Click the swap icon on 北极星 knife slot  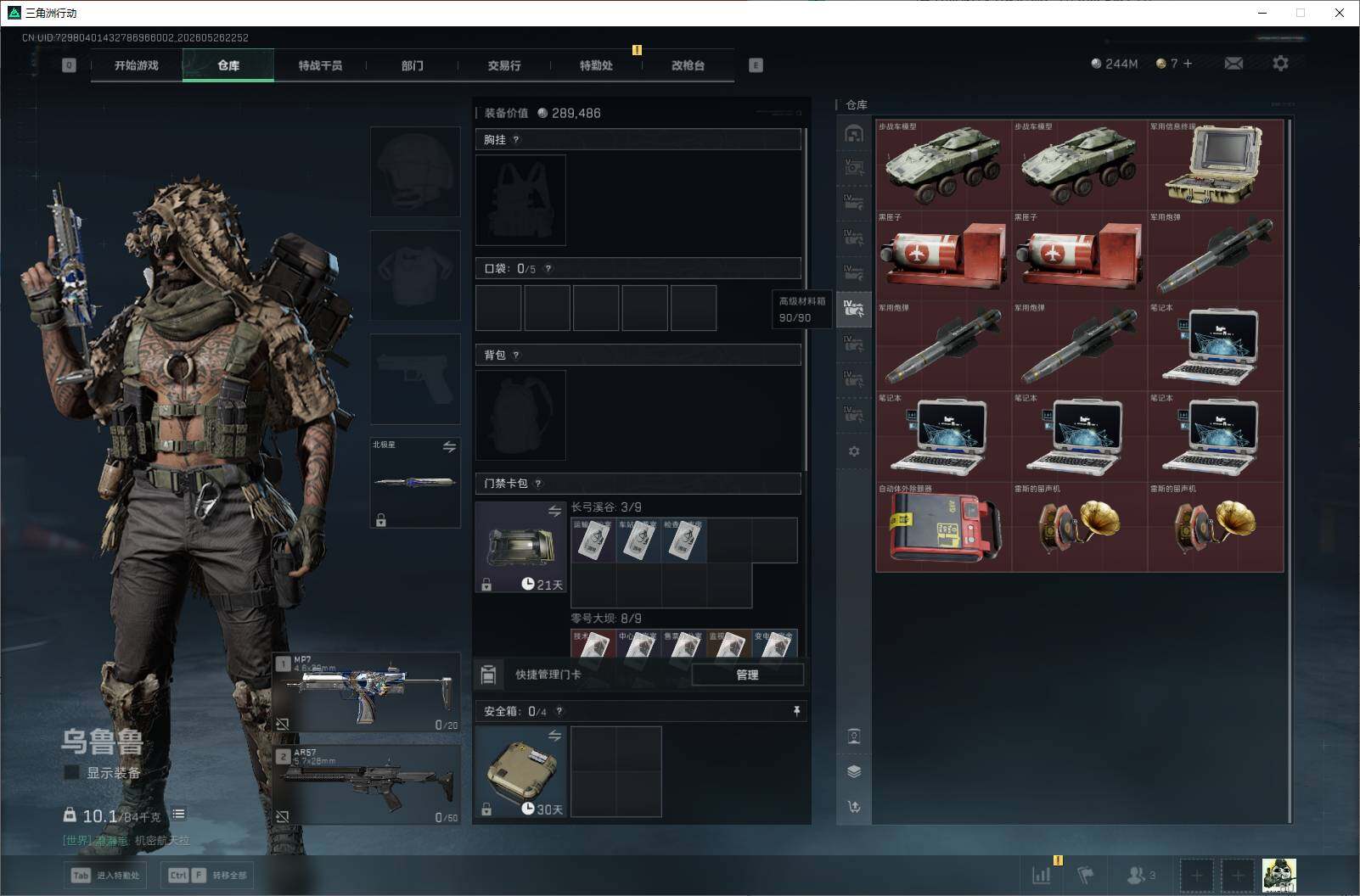[x=449, y=447]
